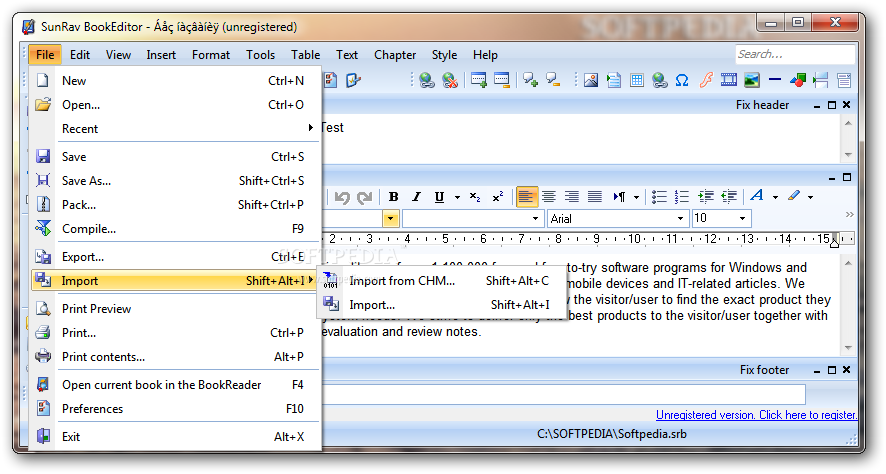Toggle italic formatting
886x474 pixels.
pos(416,197)
